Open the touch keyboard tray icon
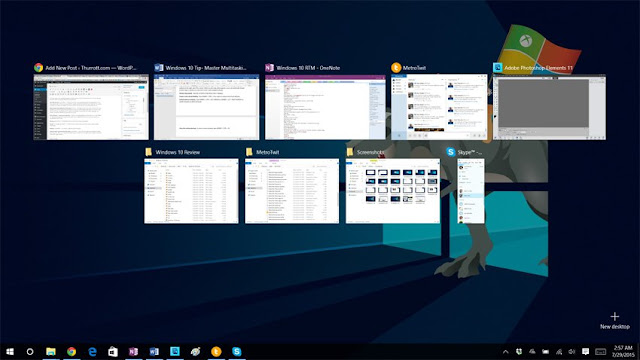640x360 pixels. coord(600,352)
